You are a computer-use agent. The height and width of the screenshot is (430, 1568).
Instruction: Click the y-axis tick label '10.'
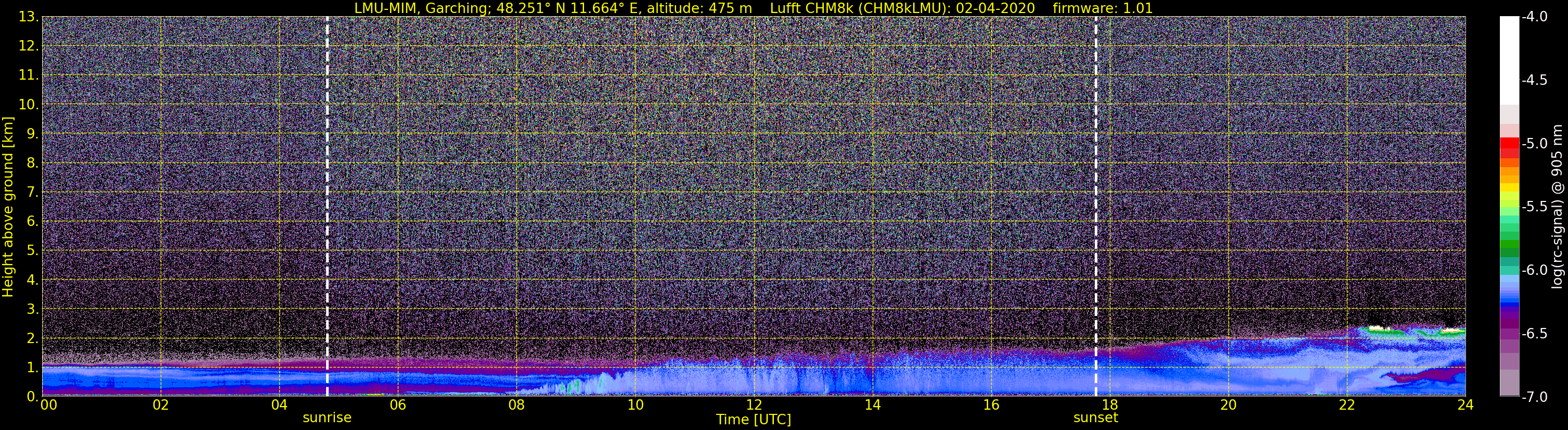pyautogui.click(x=29, y=105)
